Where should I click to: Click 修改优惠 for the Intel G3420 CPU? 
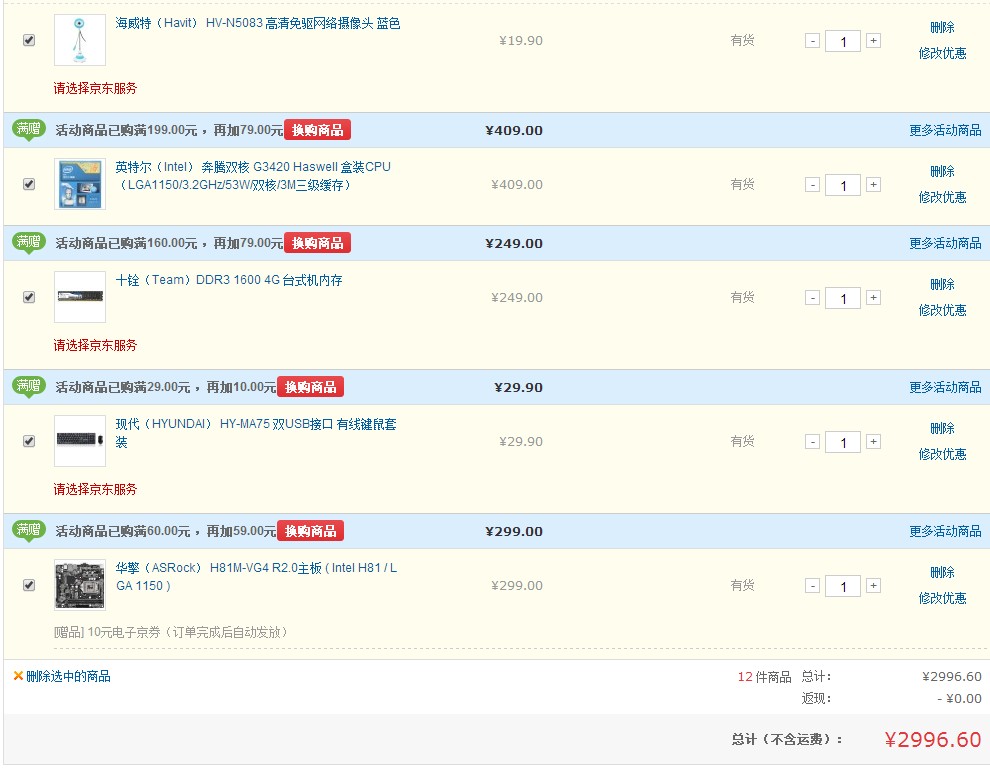tap(943, 197)
